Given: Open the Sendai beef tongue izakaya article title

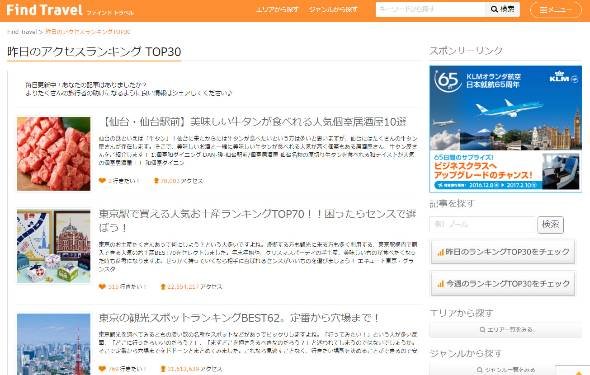Looking at the screenshot, I should (x=254, y=122).
